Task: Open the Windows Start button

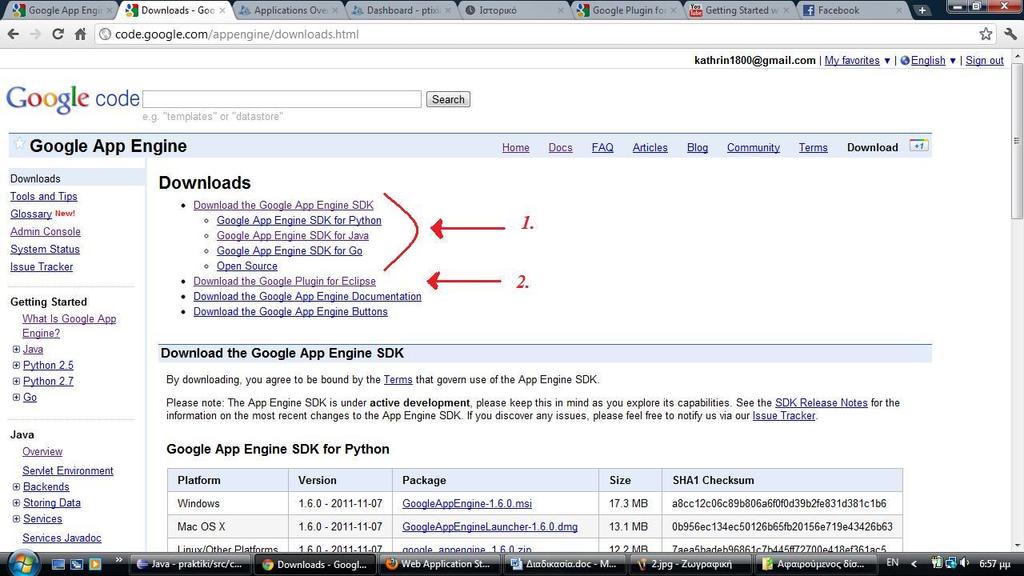Action: pyautogui.click(x=23, y=563)
